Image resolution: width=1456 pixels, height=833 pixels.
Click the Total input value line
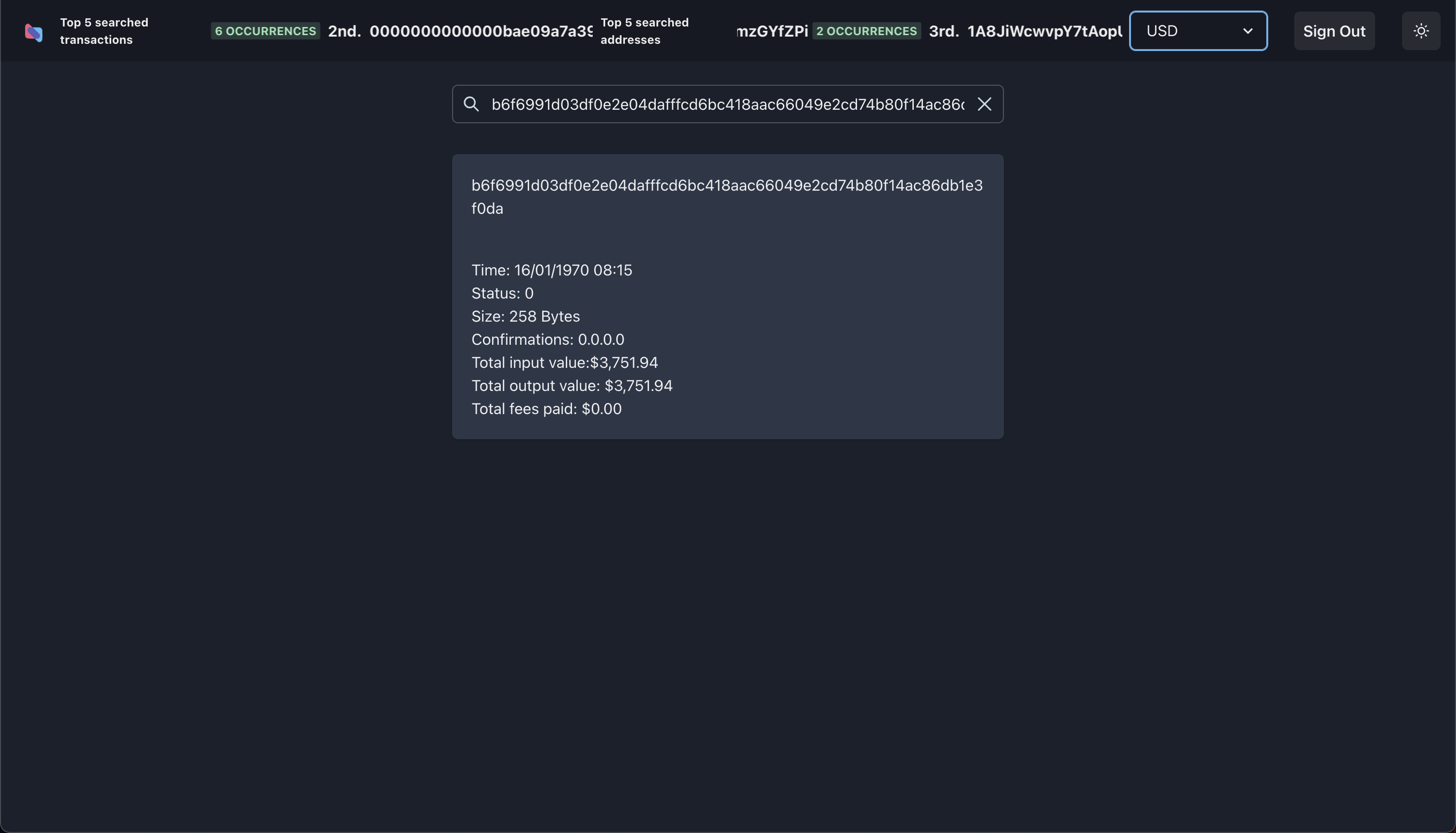pyautogui.click(x=564, y=362)
